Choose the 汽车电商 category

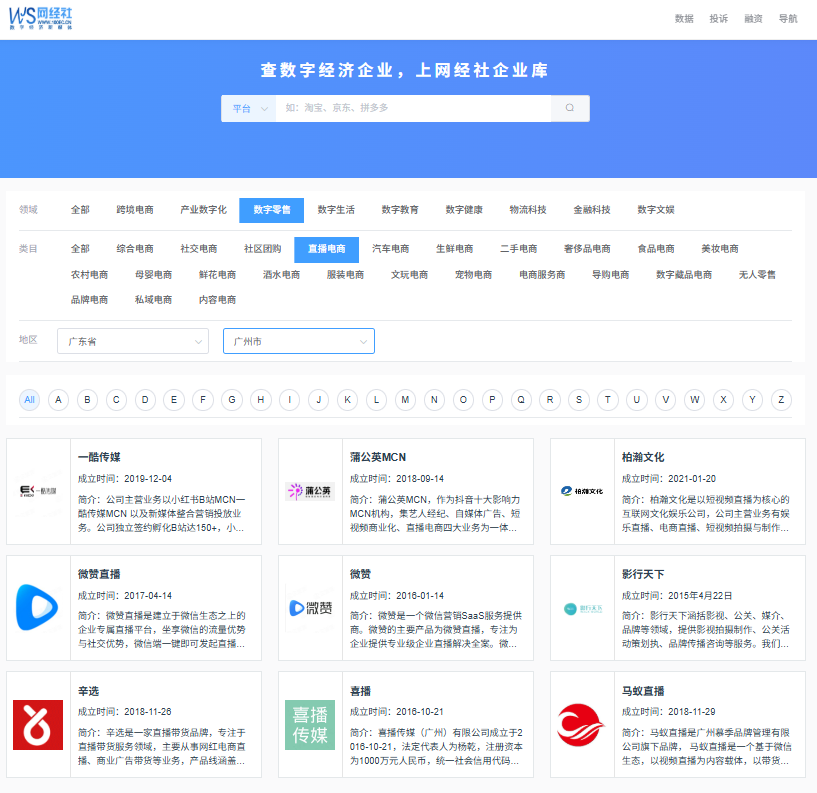coord(391,249)
